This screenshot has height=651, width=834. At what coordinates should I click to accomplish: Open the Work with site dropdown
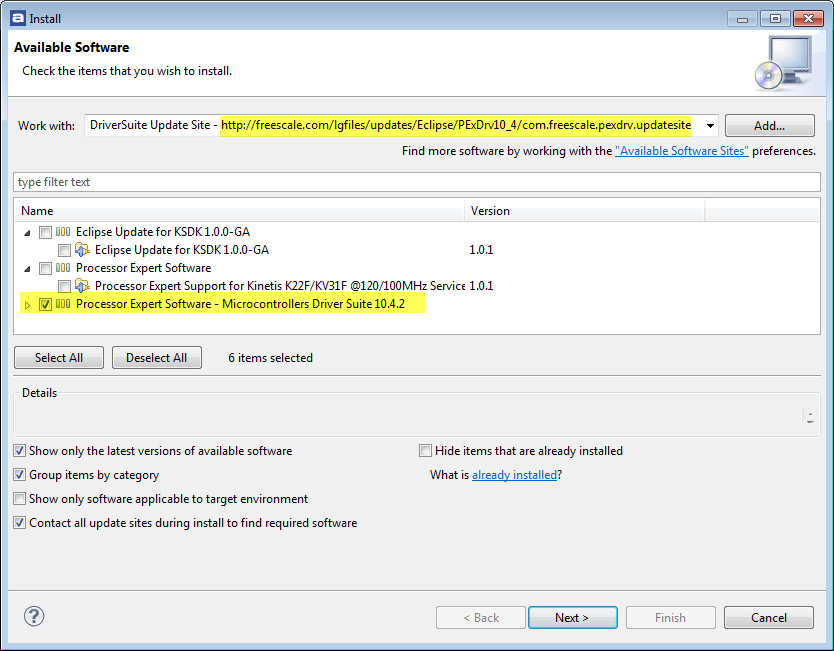click(x=710, y=126)
